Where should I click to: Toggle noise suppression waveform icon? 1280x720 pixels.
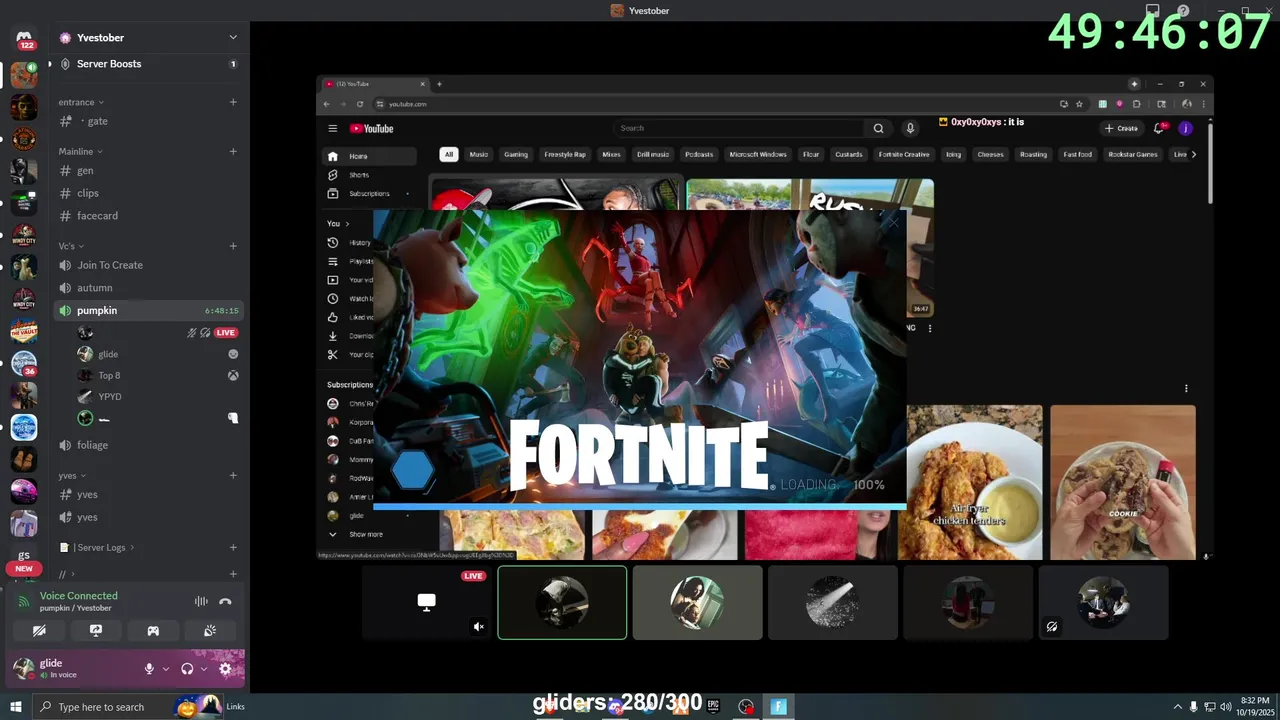point(201,601)
